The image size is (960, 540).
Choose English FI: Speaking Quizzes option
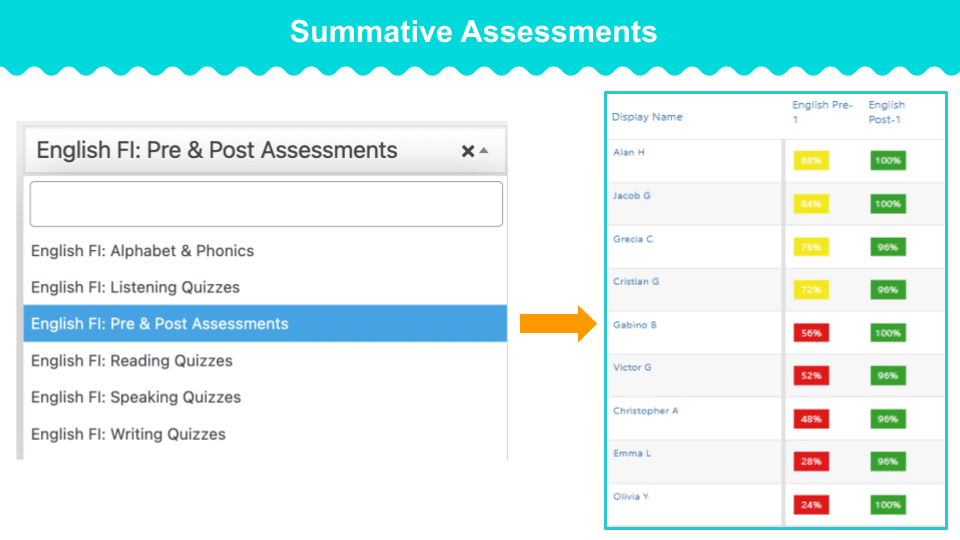136,397
